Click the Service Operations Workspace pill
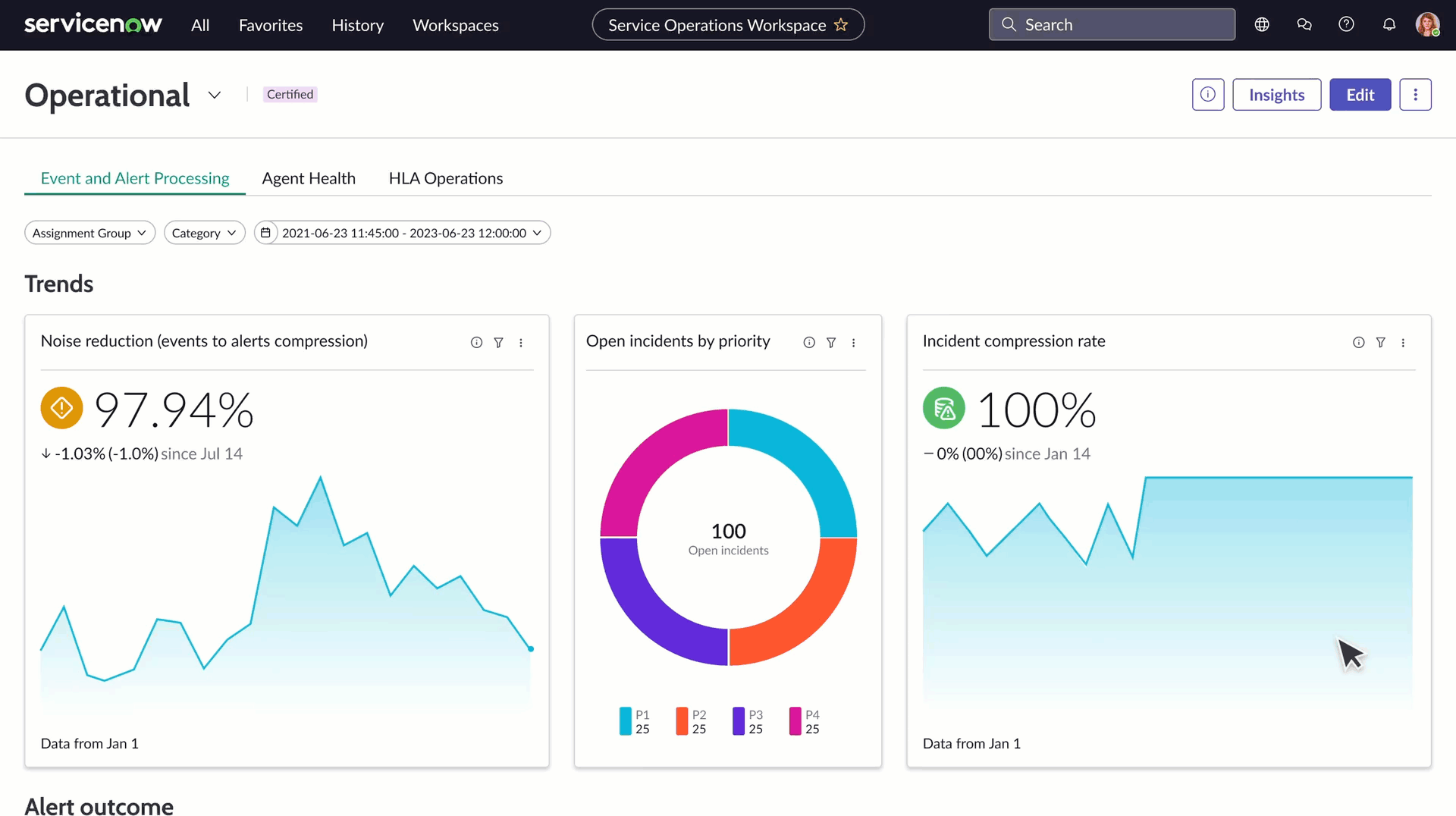This screenshot has height=816, width=1456. (x=728, y=25)
